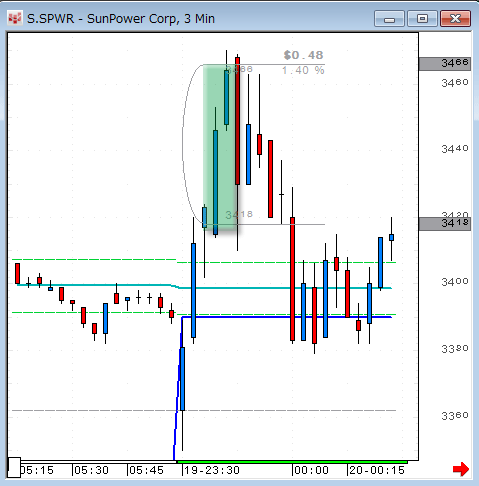Viewport: 479px width, 486px height.
Task: Click the 1.40 % change label
Action: click(303, 70)
